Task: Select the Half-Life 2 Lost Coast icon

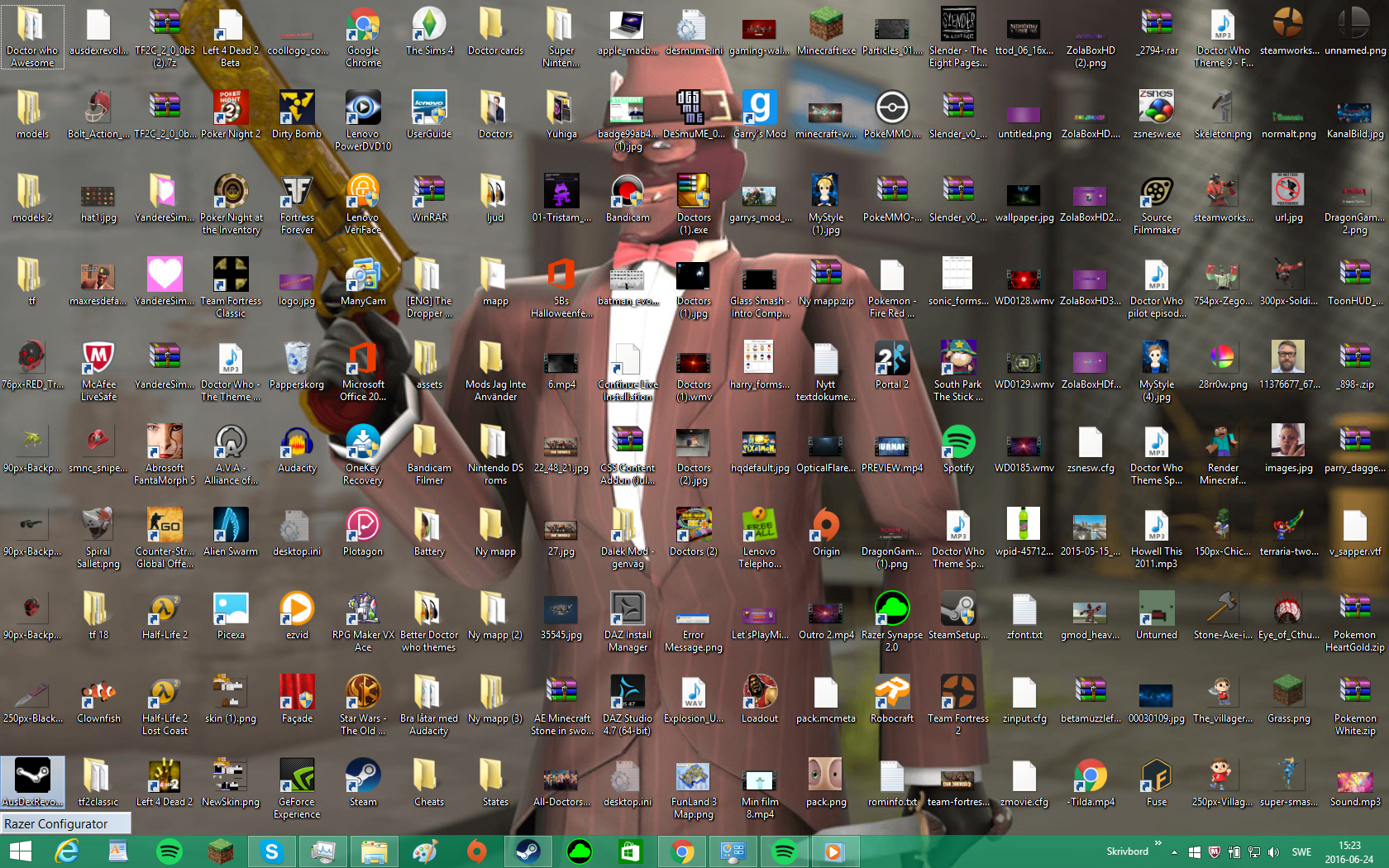Action: coord(165,705)
